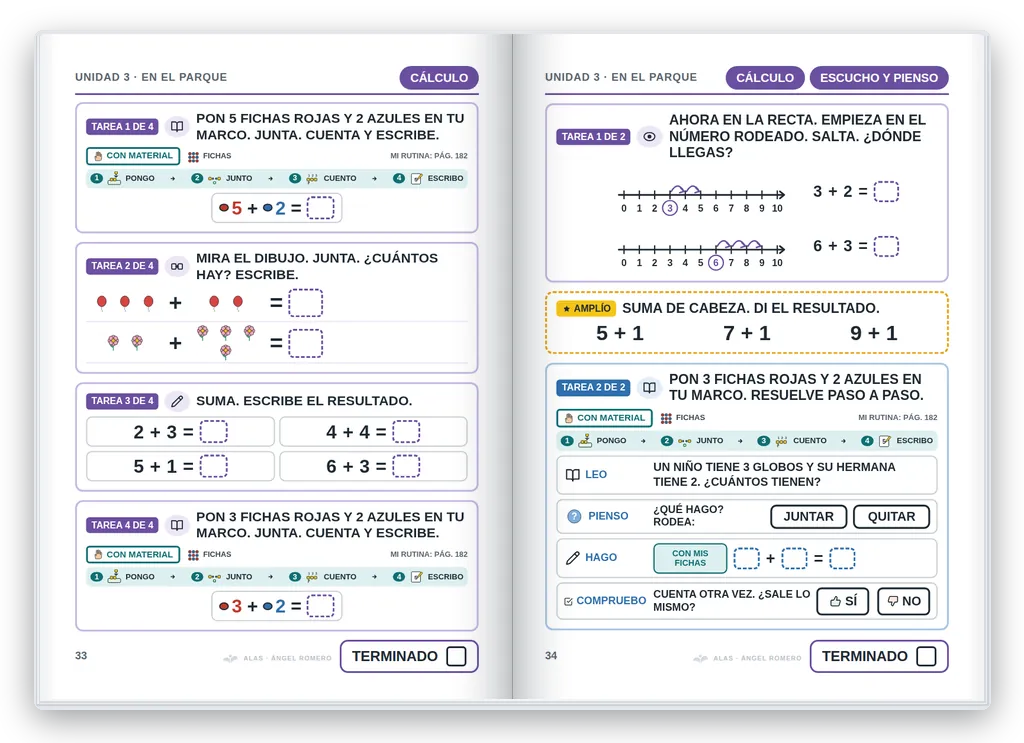
Task: Click the JUNTO step icon in Tarea 2 de 2
Action: click(x=684, y=441)
